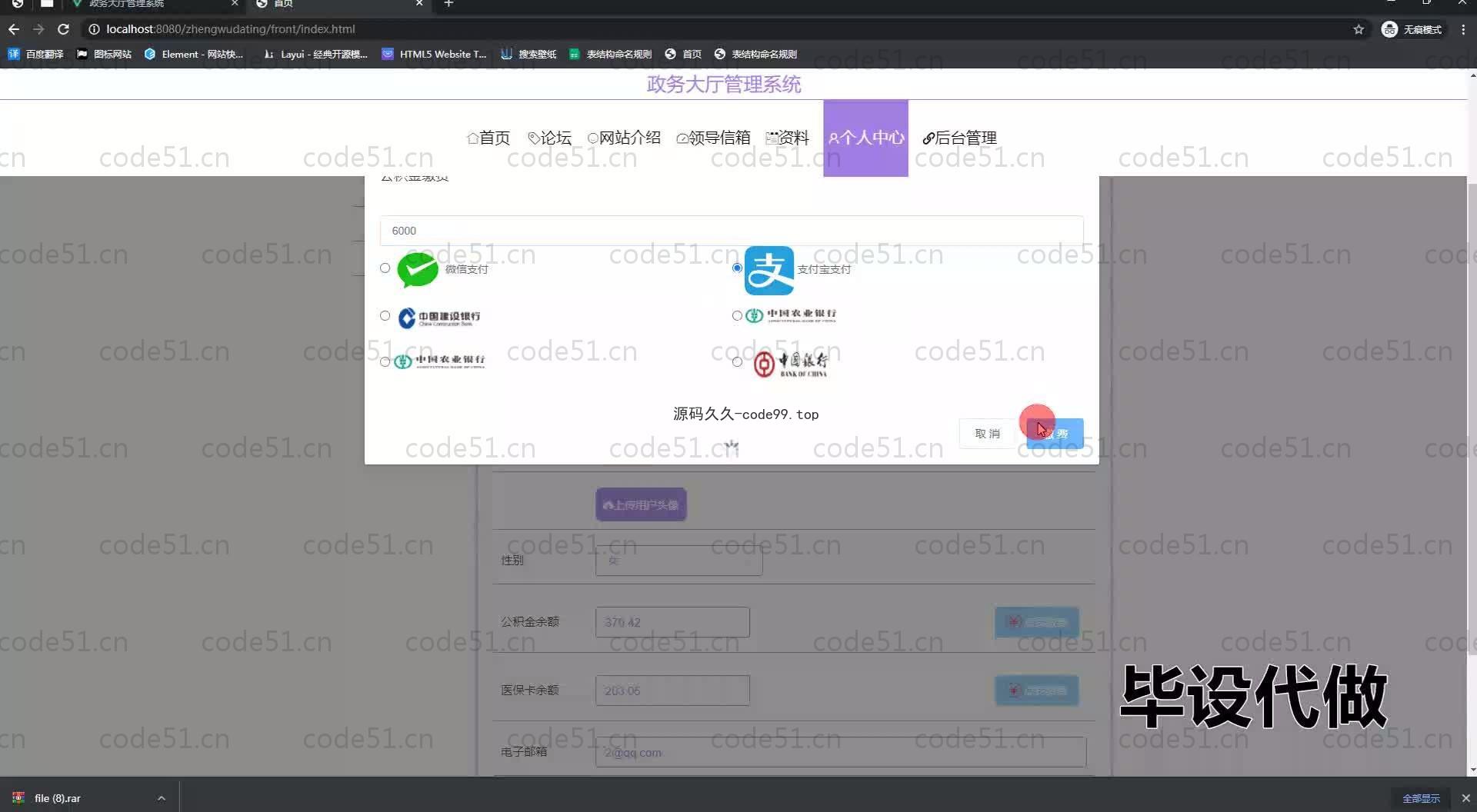Open 后台管理 admin link
Viewport: 1477px width, 812px height.
point(959,138)
